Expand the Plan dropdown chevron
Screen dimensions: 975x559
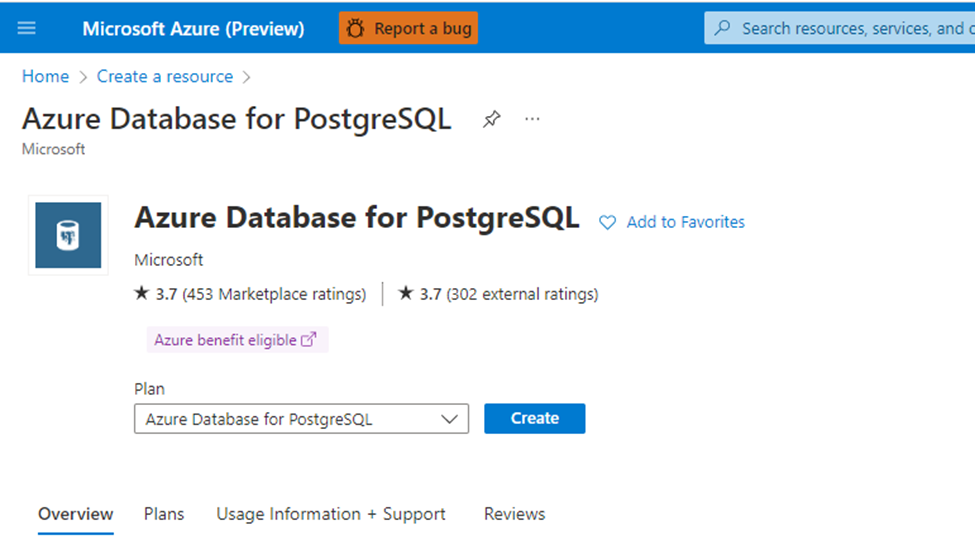pos(450,419)
